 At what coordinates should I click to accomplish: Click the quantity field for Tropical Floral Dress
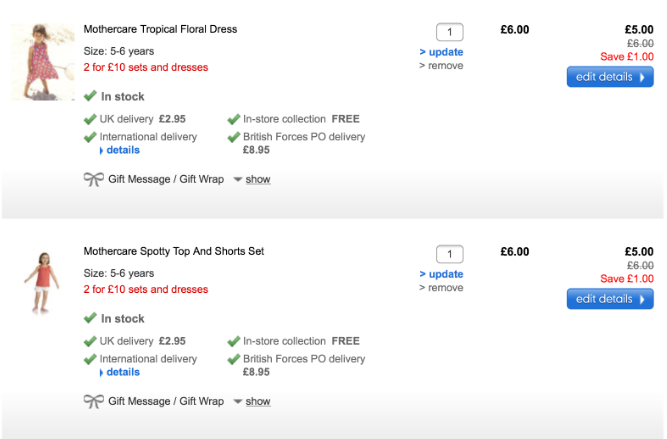pyautogui.click(x=450, y=32)
